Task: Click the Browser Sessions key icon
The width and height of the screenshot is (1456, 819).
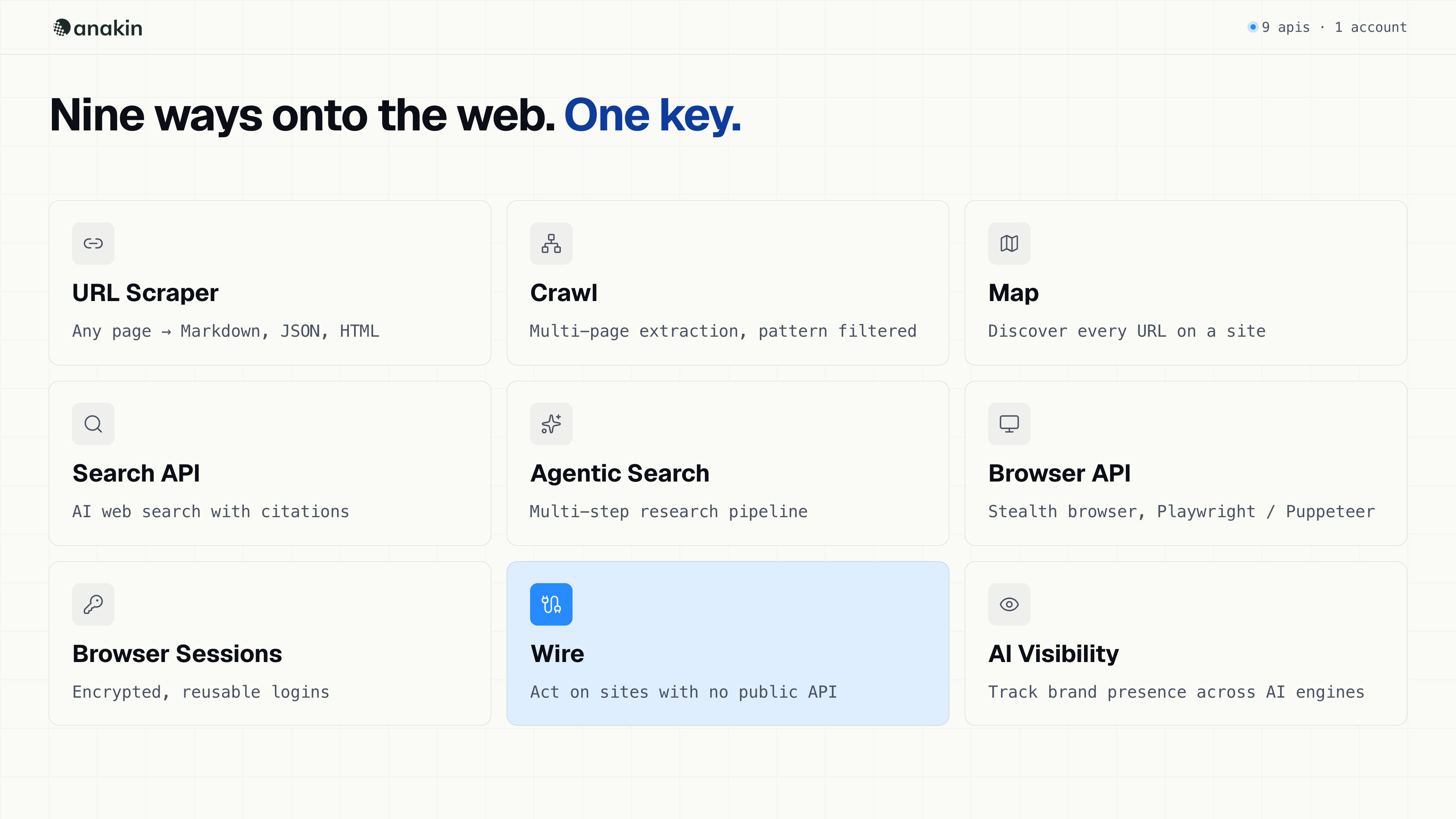Action: (93, 604)
